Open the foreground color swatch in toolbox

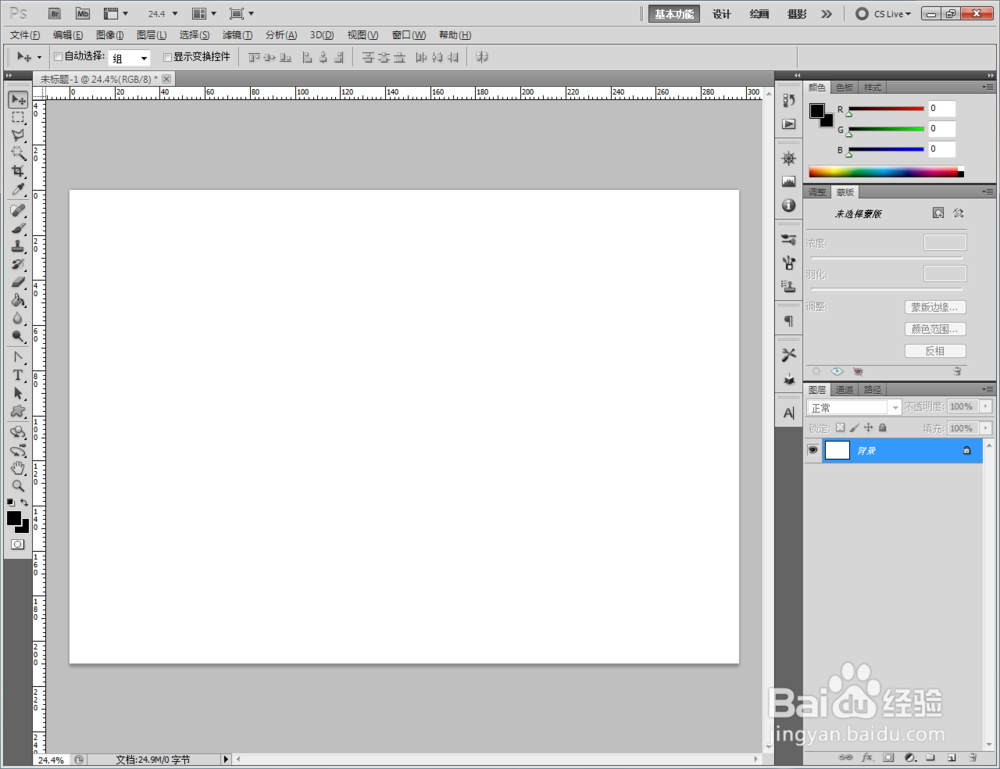[x=13, y=518]
